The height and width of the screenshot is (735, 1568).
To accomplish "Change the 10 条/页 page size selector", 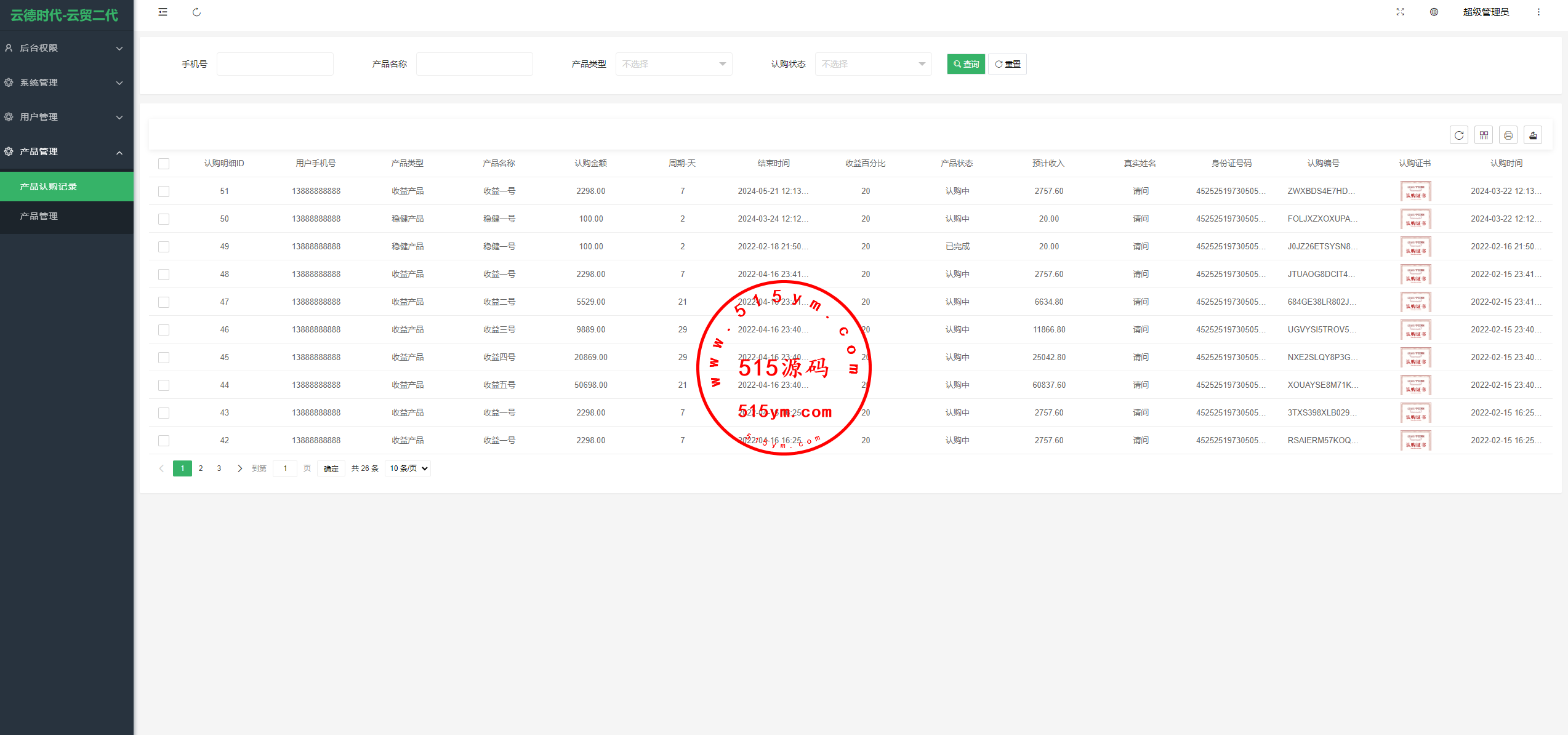I will click(408, 468).
